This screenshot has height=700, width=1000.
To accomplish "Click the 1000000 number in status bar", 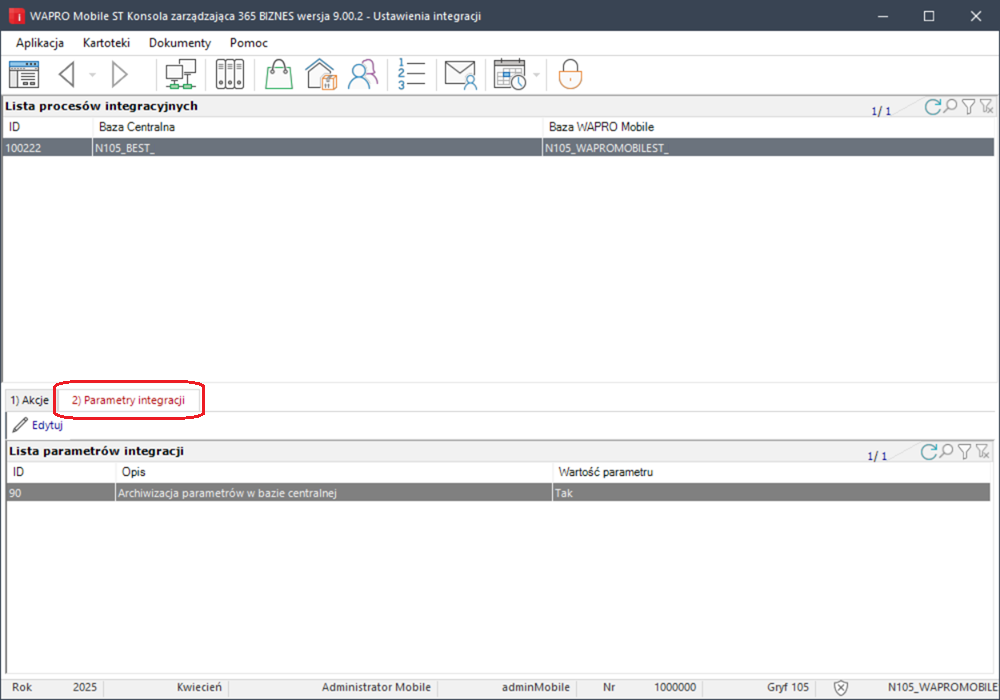I will (x=675, y=687).
